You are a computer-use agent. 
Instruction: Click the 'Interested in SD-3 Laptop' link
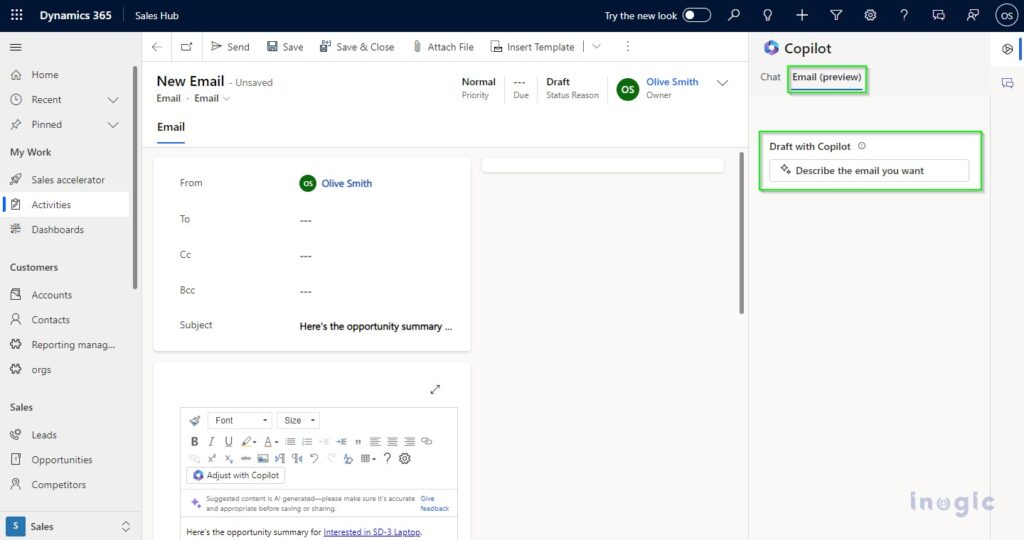coord(372,532)
